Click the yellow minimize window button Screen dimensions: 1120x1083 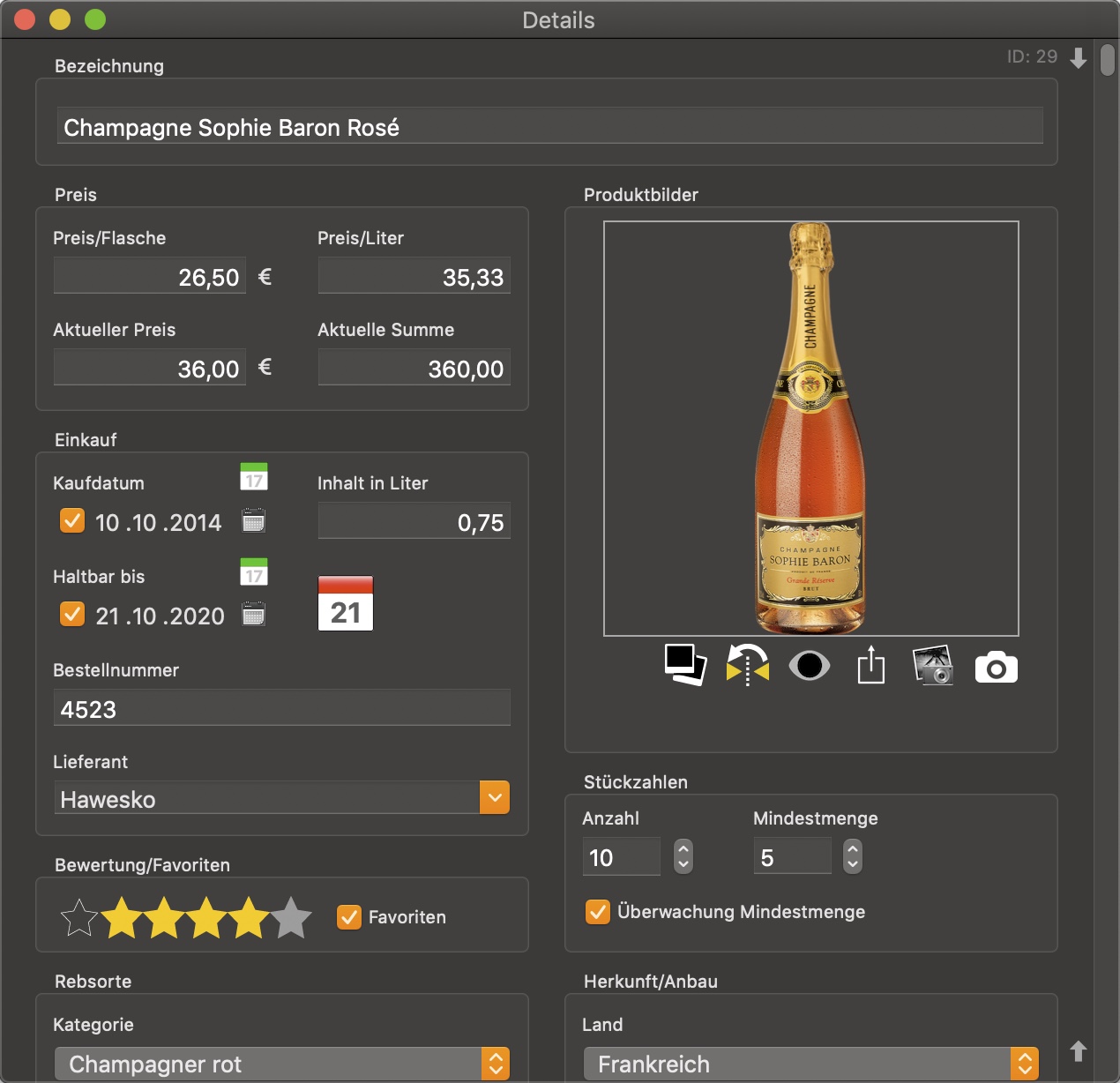click(60, 19)
